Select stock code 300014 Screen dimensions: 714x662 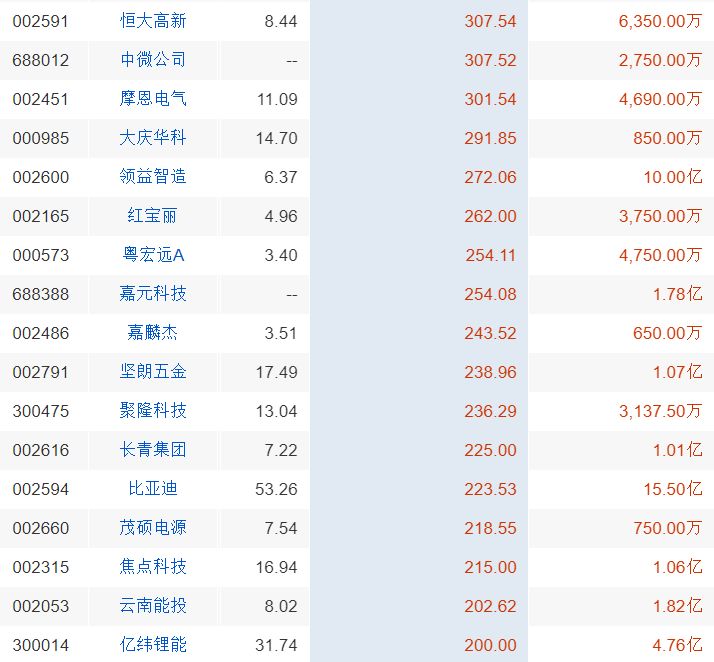pos(41,646)
